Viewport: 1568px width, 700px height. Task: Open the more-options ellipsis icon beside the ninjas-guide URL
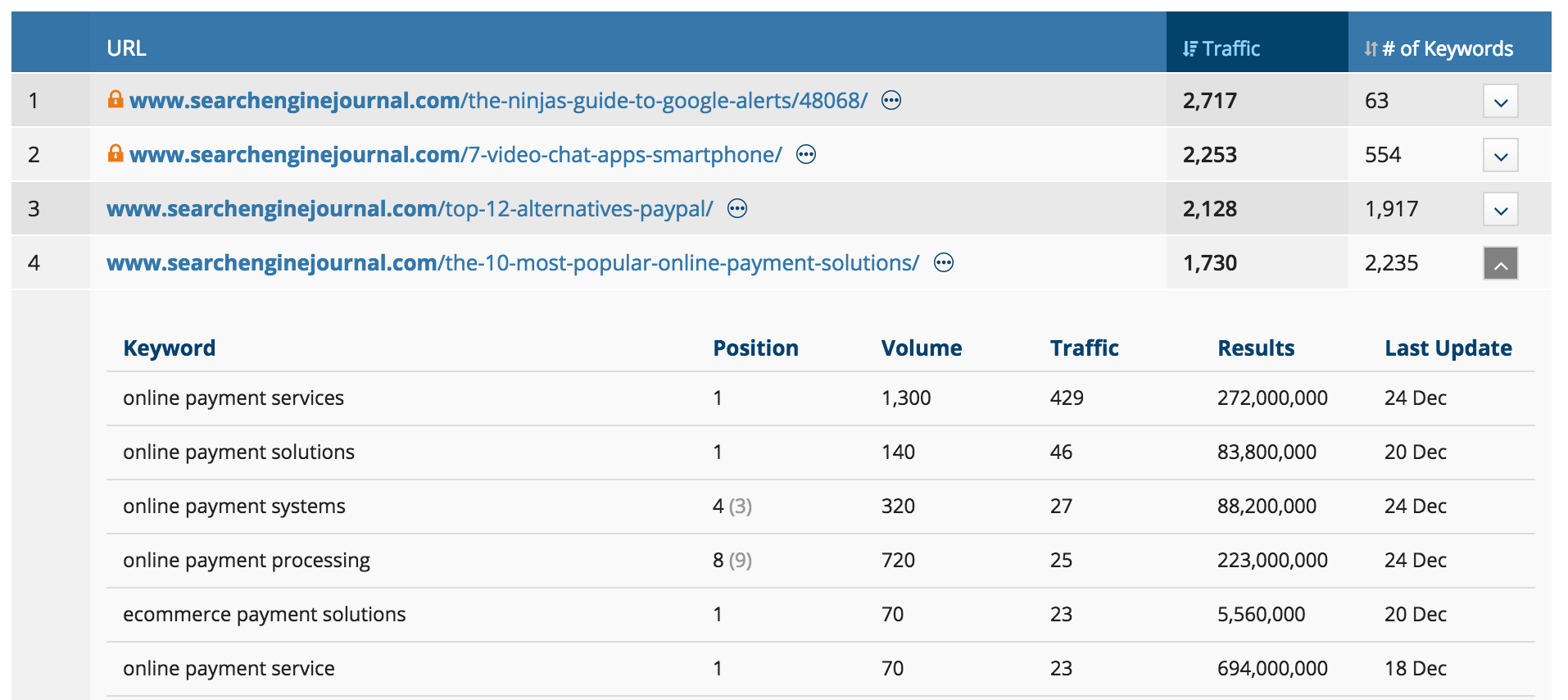click(x=891, y=101)
